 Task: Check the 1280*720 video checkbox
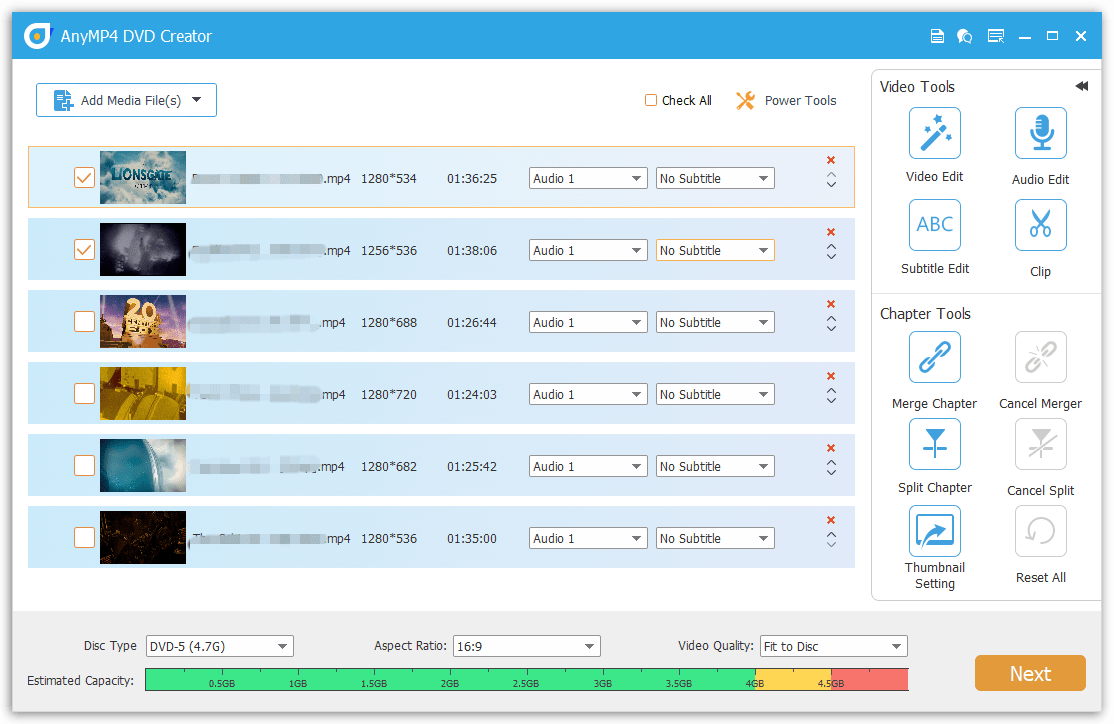click(84, 394)
